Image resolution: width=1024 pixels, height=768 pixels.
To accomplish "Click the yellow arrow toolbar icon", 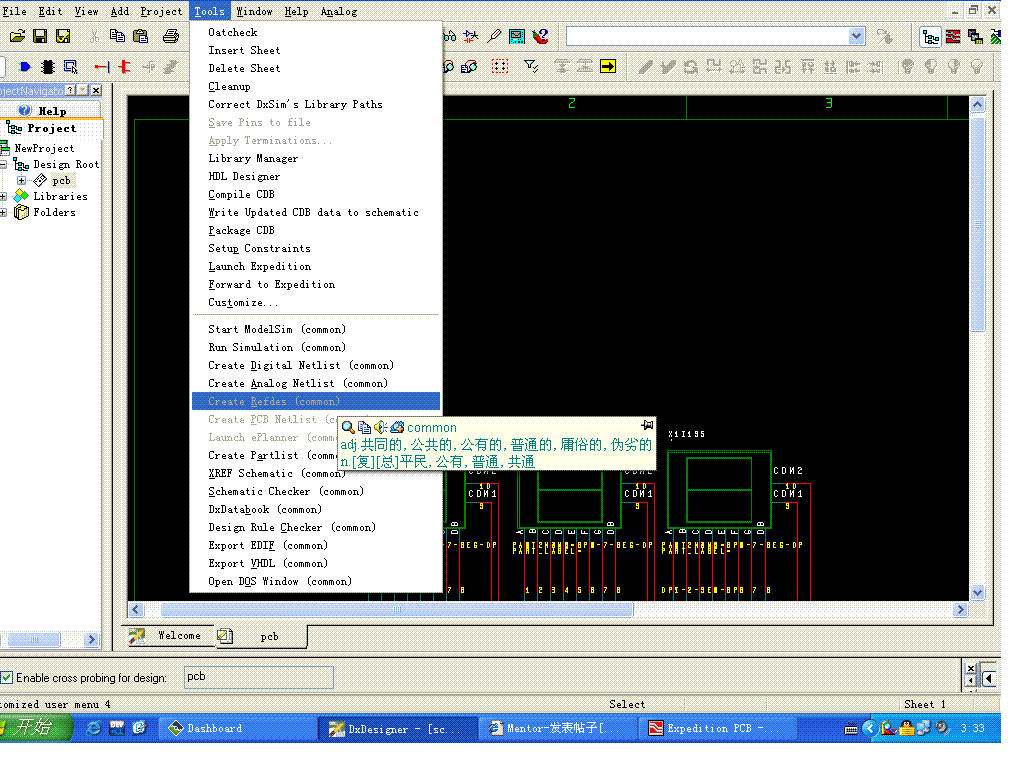I will (x=608, y=67).
